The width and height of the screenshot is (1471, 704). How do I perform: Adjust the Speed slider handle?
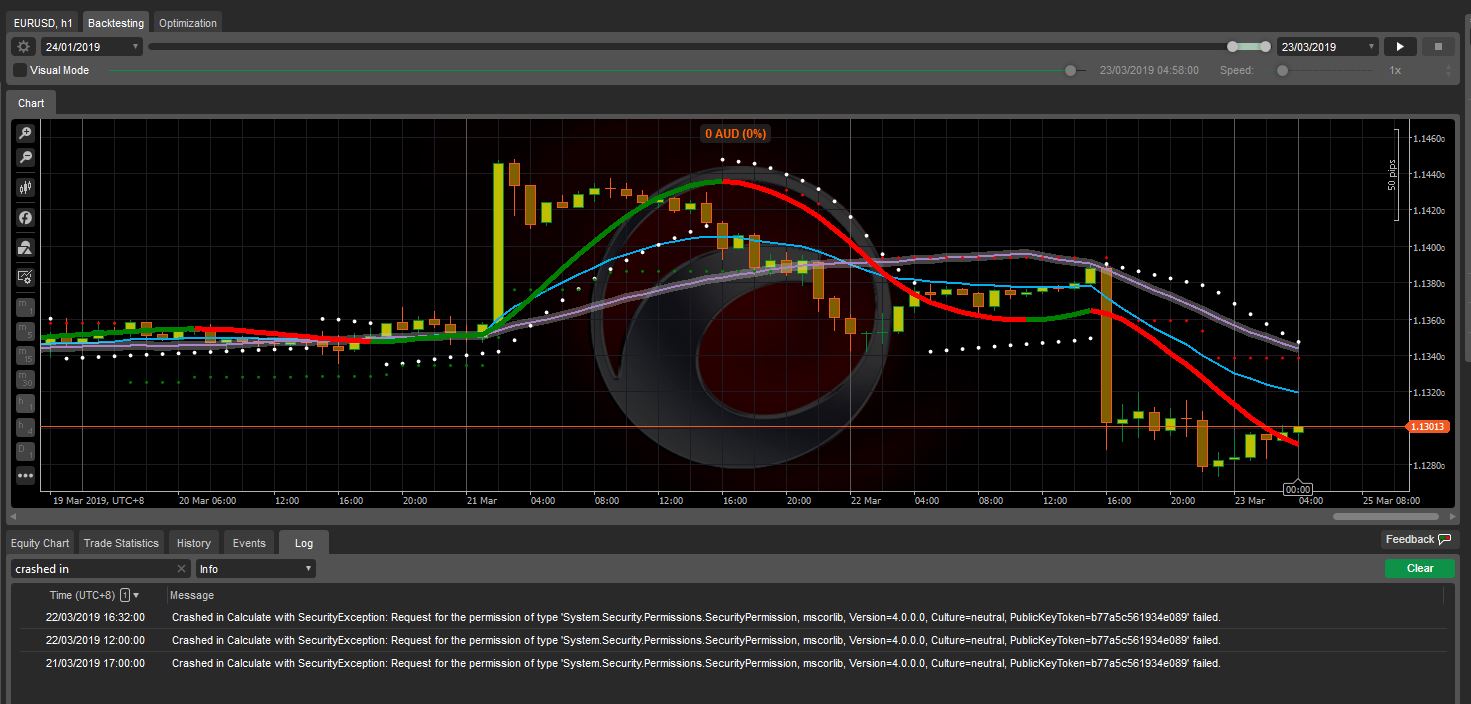(x=1283, y=71)
